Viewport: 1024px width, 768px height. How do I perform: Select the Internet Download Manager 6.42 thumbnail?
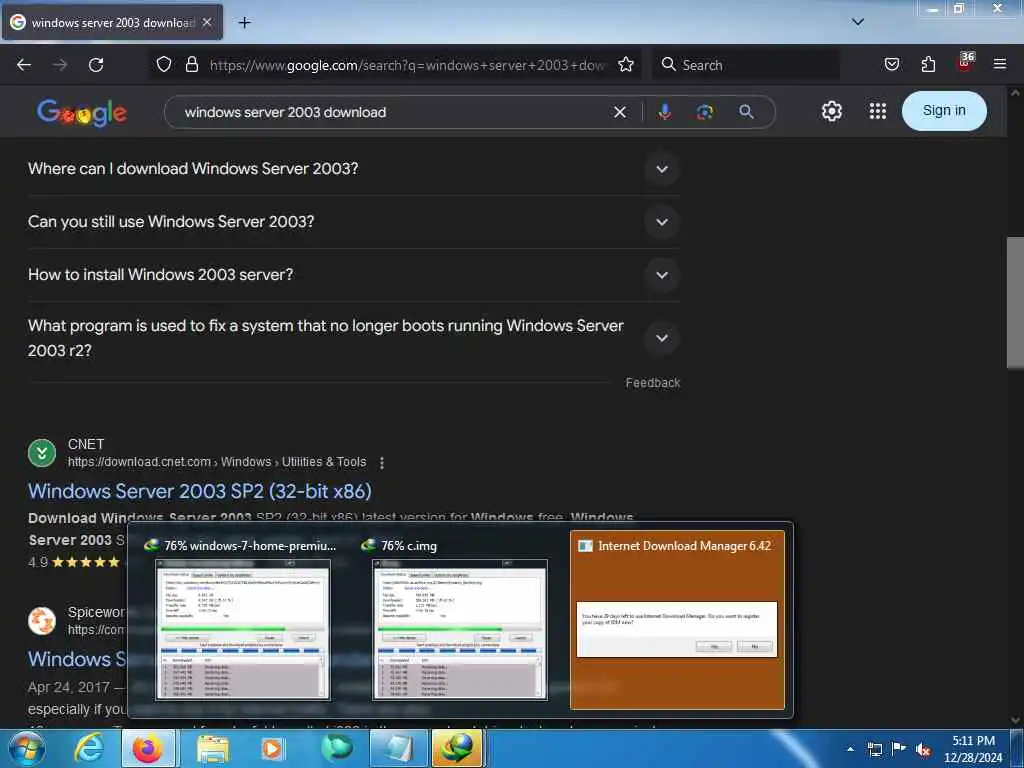pyautogui.click(x=677, y=619)
